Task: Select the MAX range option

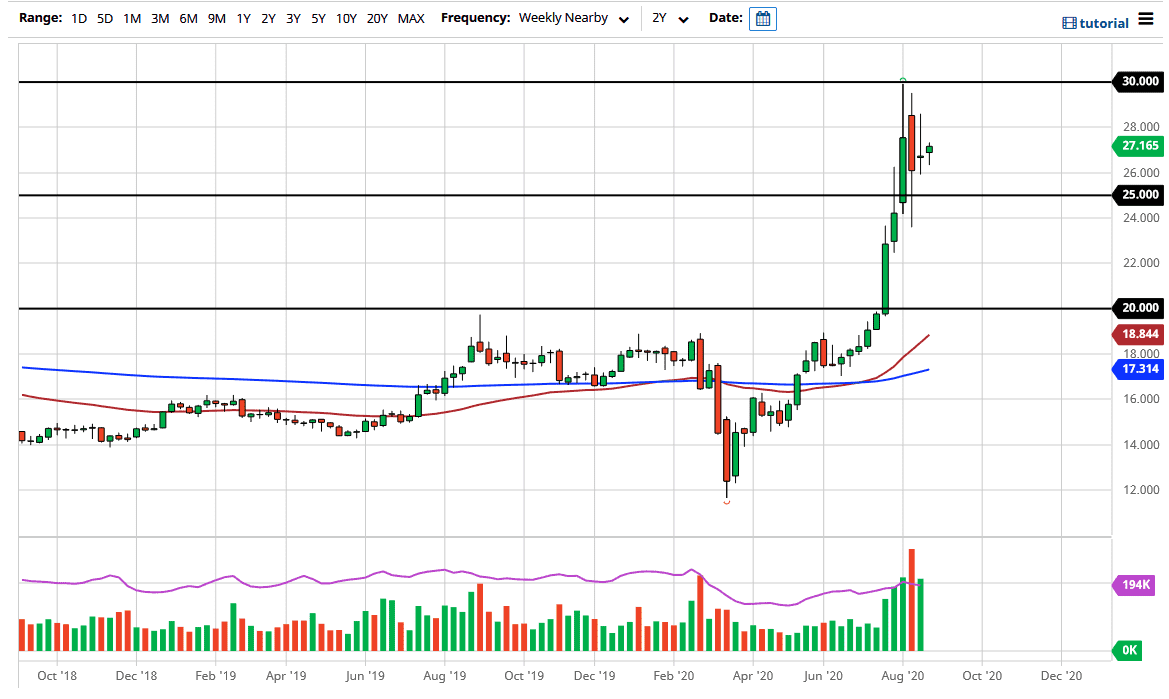Action: coord(410,19)
